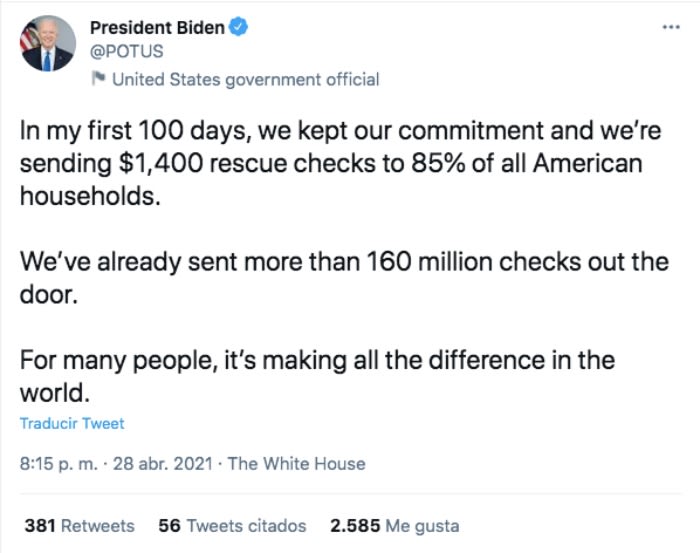Click the President Biden display name
This screenshot has height=553, width=700.
point(158,28)
